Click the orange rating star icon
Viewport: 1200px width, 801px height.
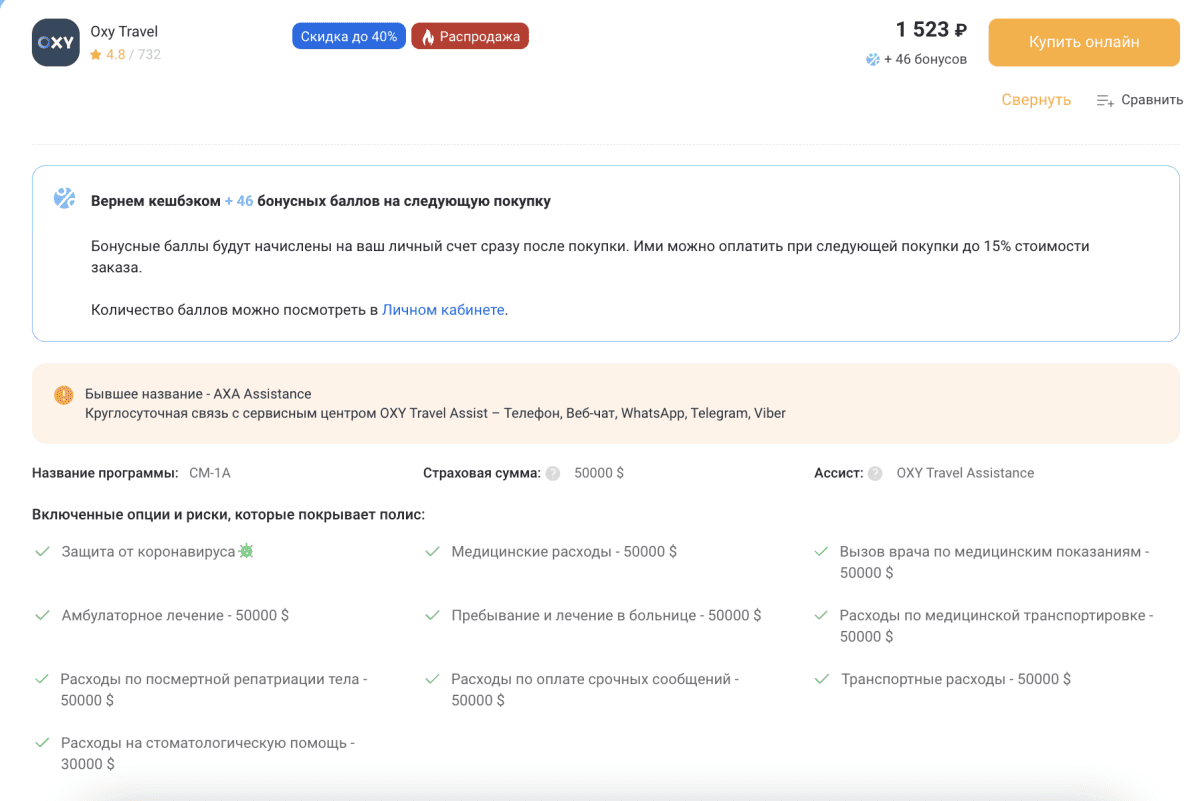coord(96,55)
